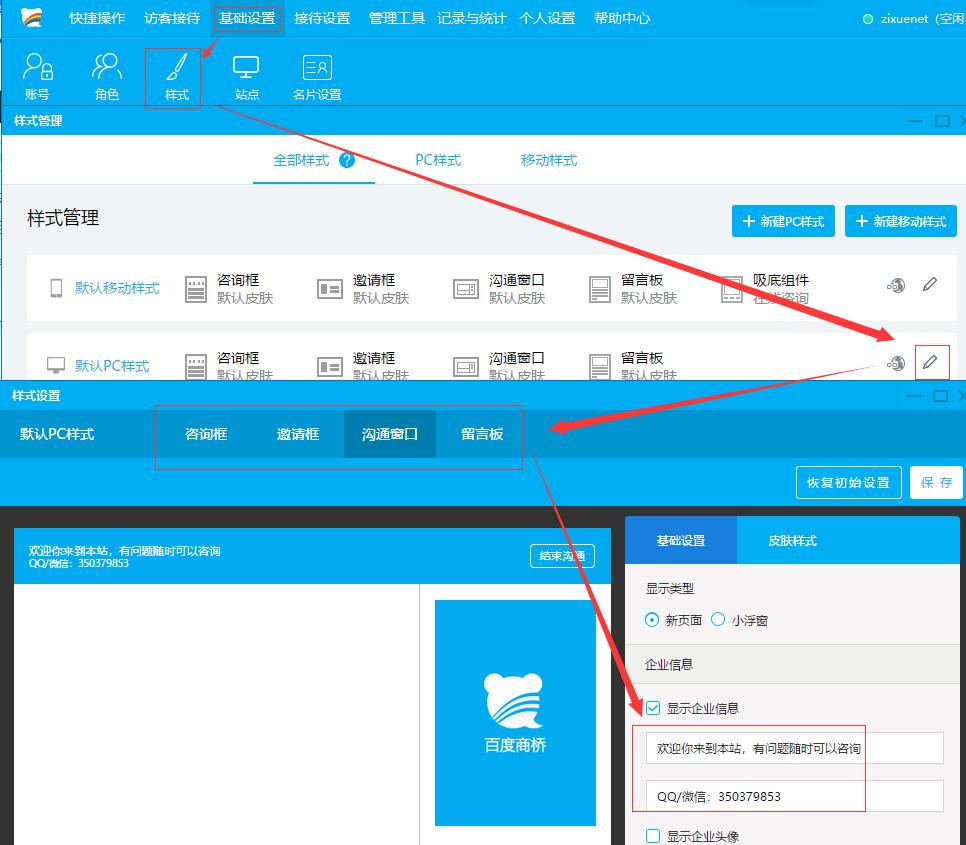Open 默认PC样式 link
The width and height of the screenshot is (966, 845).
click(x=112, y=366)
